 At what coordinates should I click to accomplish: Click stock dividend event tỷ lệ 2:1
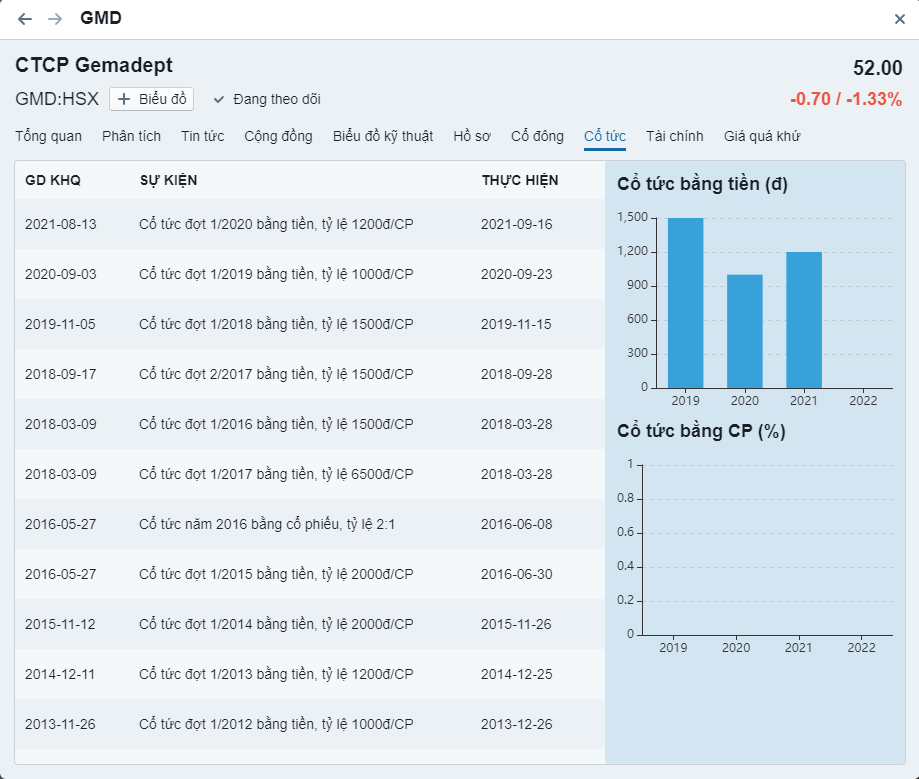[x=267, y=524]
